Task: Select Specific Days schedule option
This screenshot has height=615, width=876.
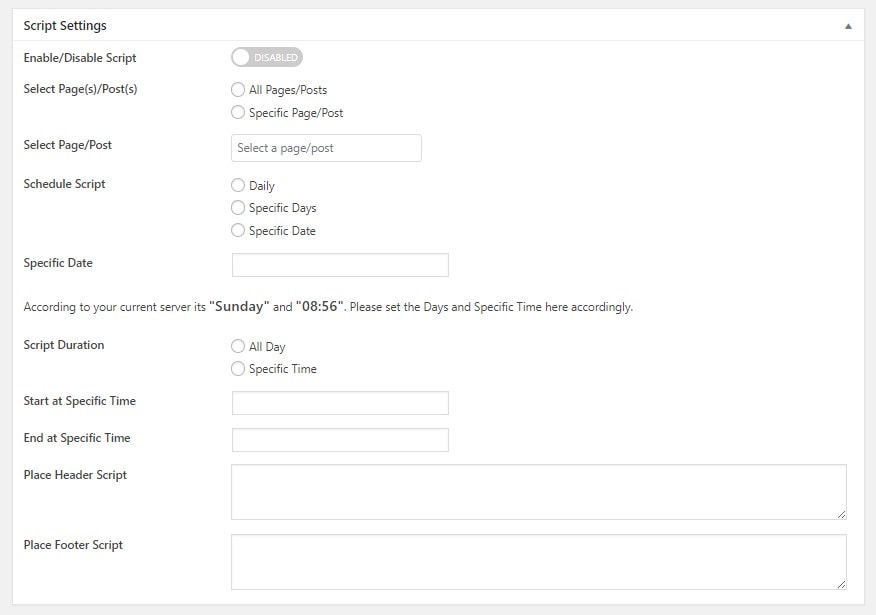Action: [x=238, y=208]
